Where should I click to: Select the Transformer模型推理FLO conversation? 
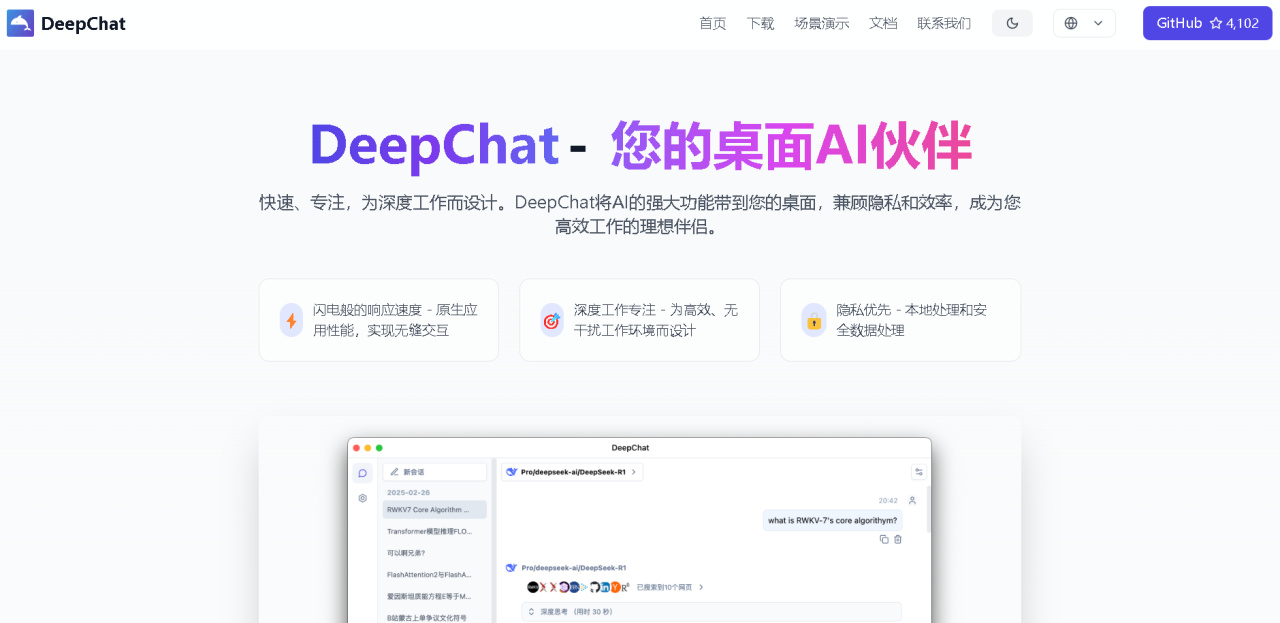(434, 531)
